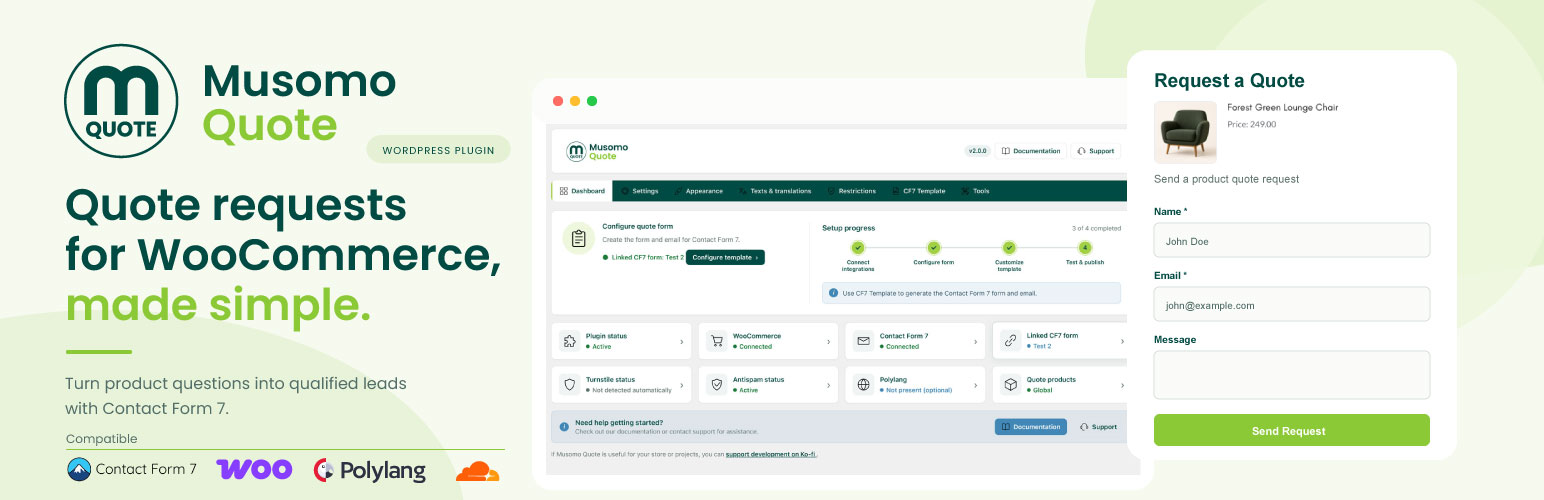Click the Polylang parrot logo

point(323,470)
